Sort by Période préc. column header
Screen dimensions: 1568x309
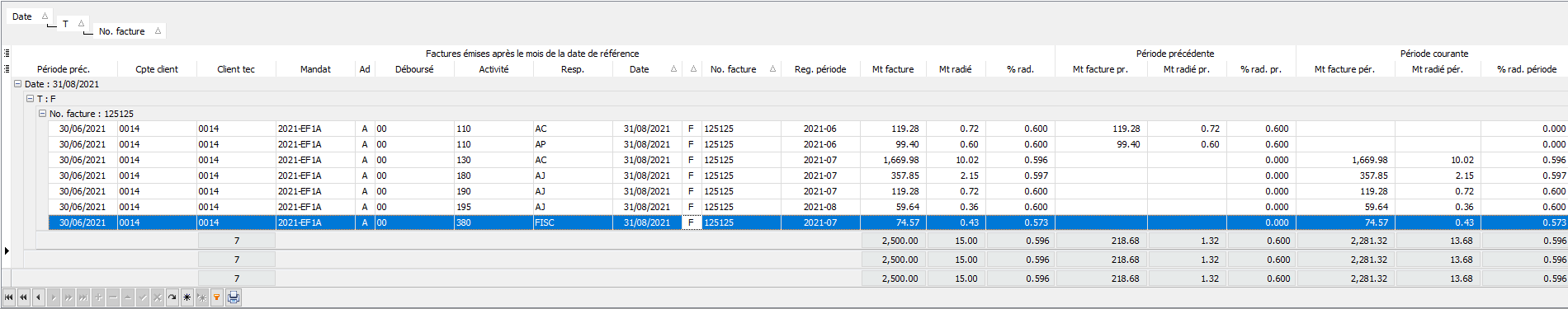pyautogui.click(x=64, y=69)
